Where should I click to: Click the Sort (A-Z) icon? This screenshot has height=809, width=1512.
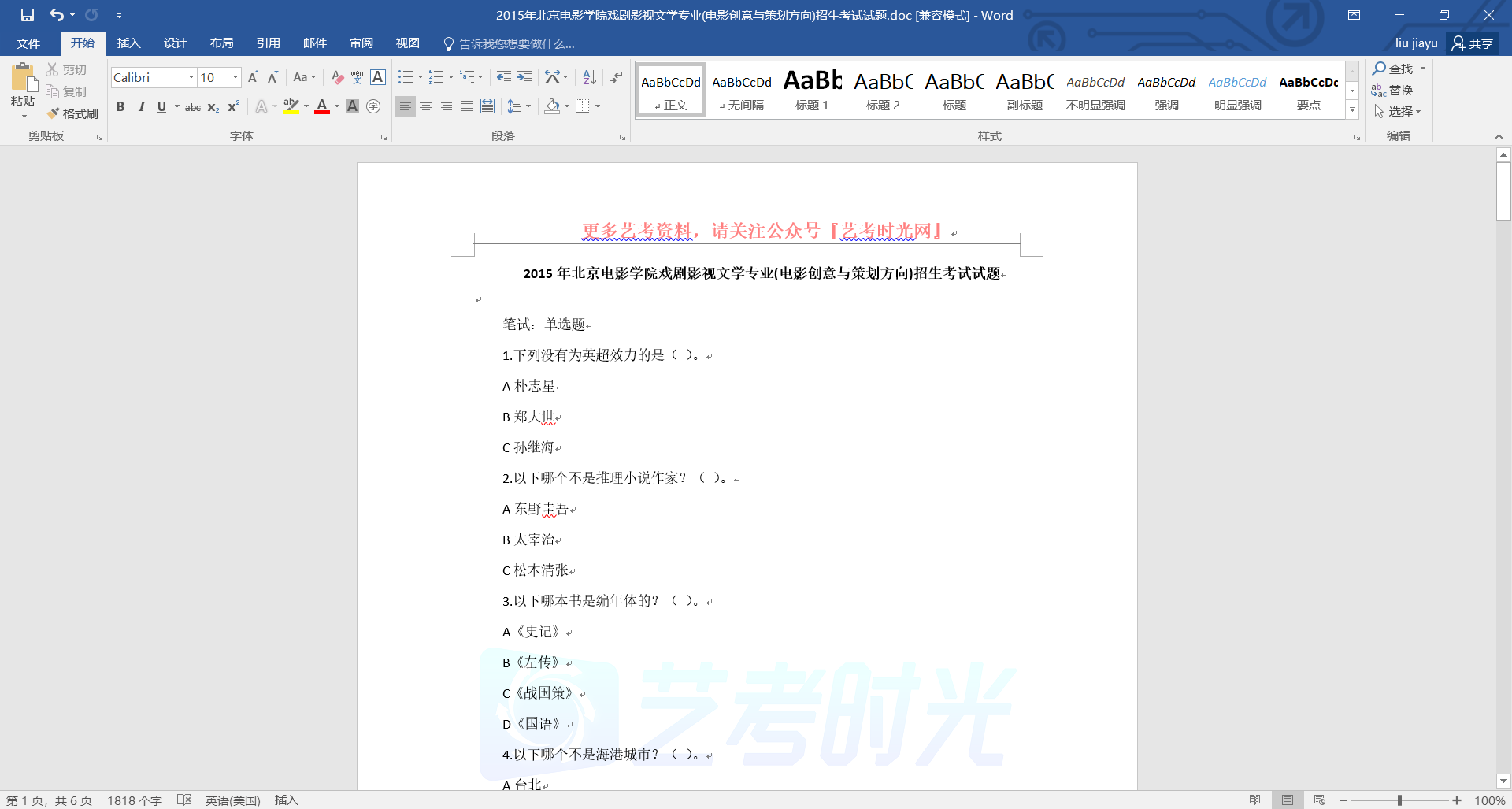(x=589, y=77)
